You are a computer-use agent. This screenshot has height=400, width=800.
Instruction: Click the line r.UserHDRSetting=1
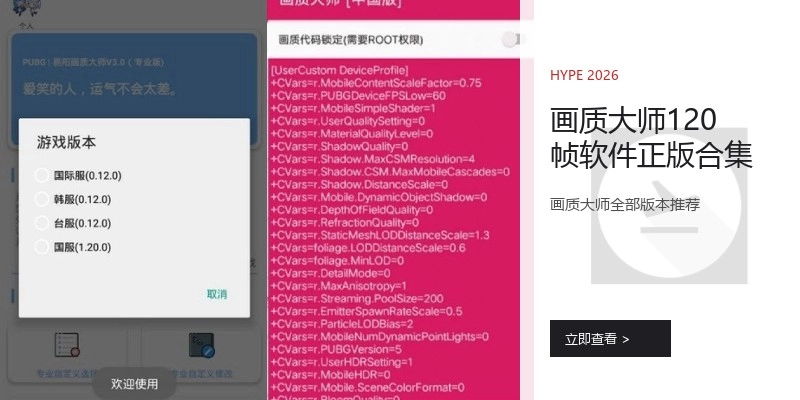click(342, 362)
